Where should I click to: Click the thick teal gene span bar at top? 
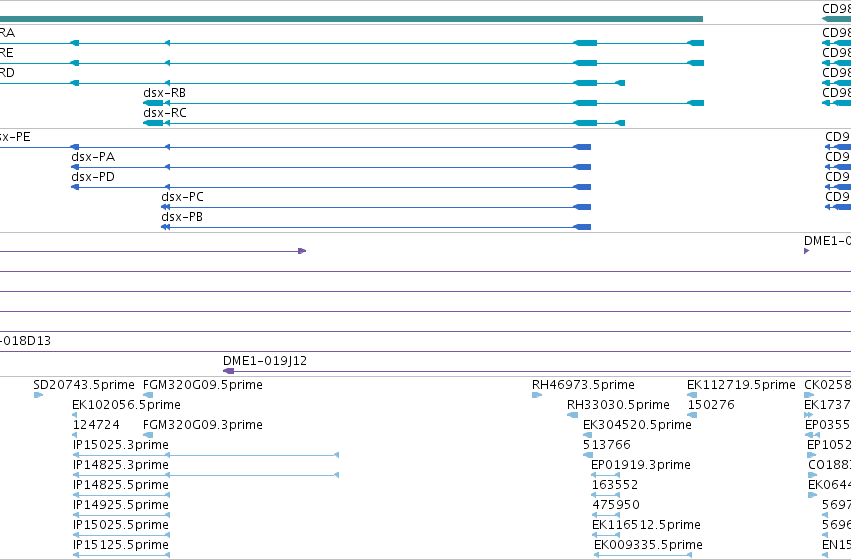[x=351, y=19]
